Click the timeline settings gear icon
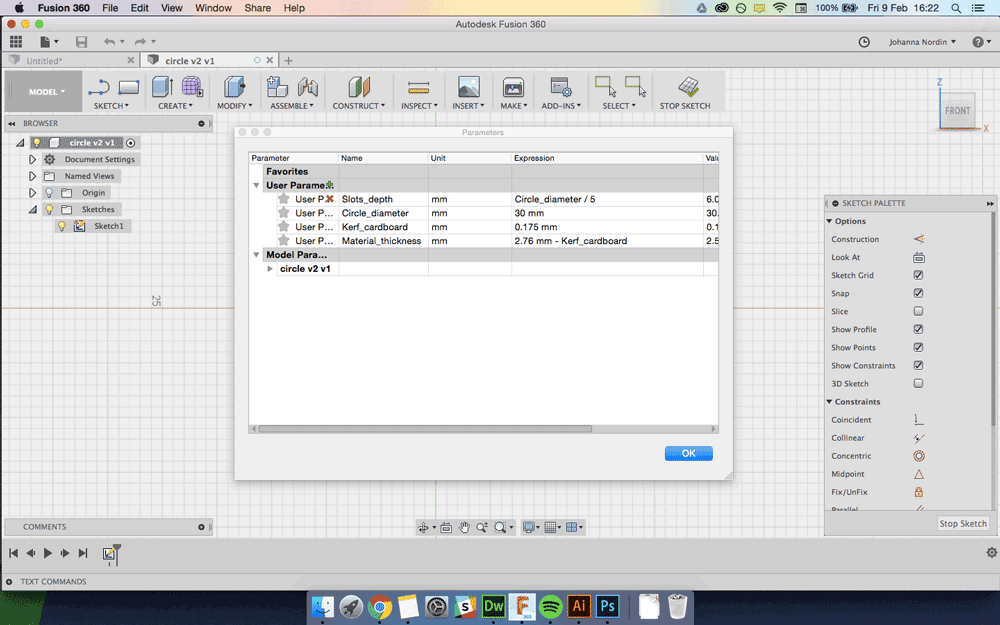The image size is (1000, 625). [991, 552]
